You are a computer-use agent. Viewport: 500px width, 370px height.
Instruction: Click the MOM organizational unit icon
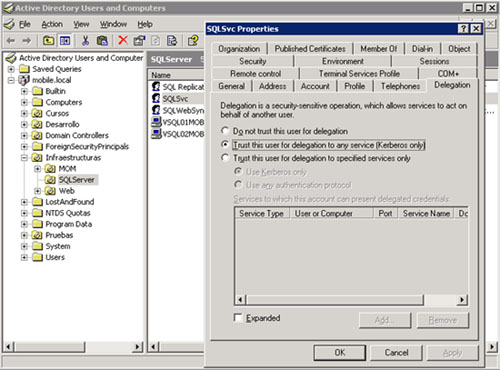pos(50,169)
